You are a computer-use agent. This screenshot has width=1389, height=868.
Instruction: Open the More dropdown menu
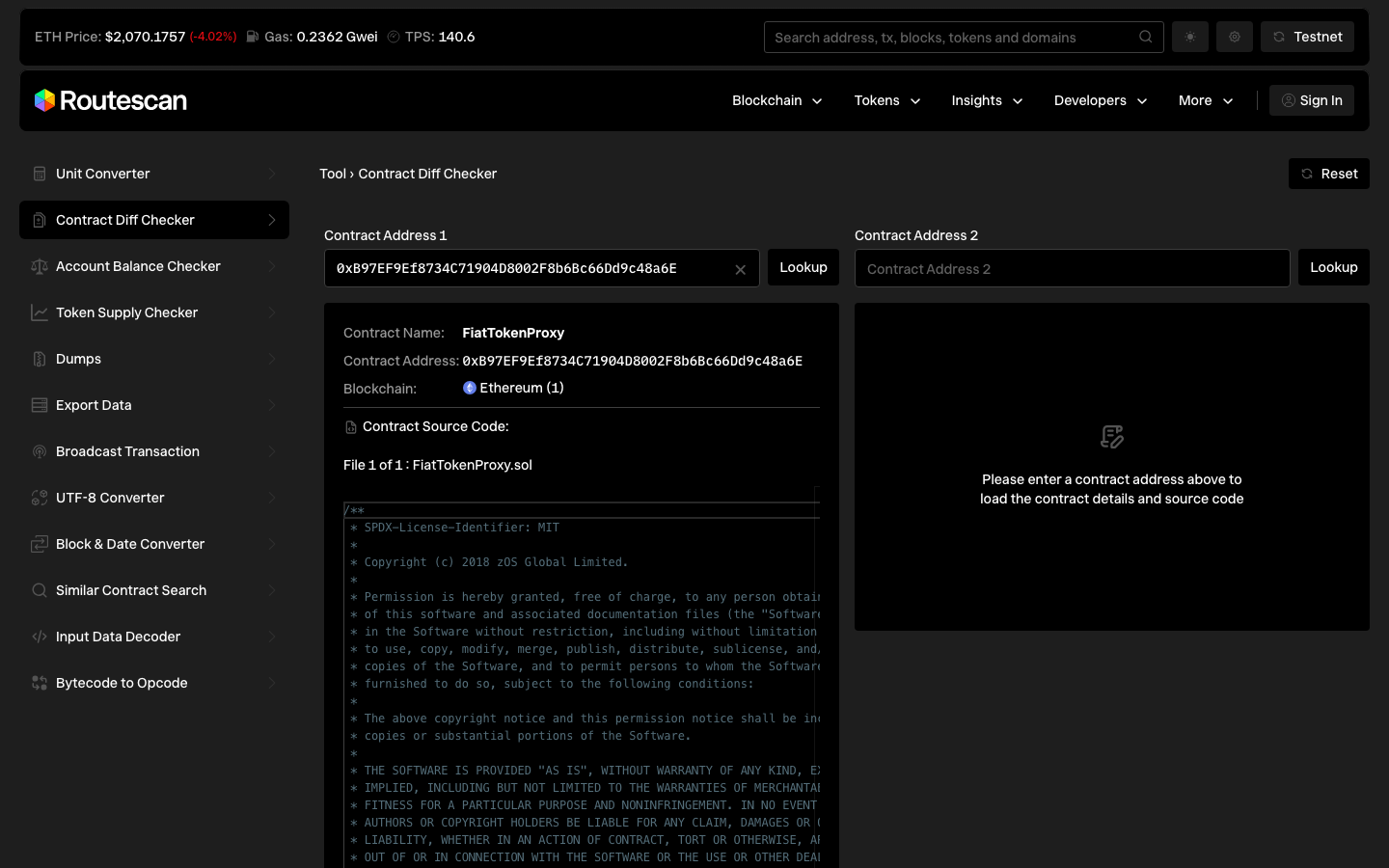[1206, 100]
